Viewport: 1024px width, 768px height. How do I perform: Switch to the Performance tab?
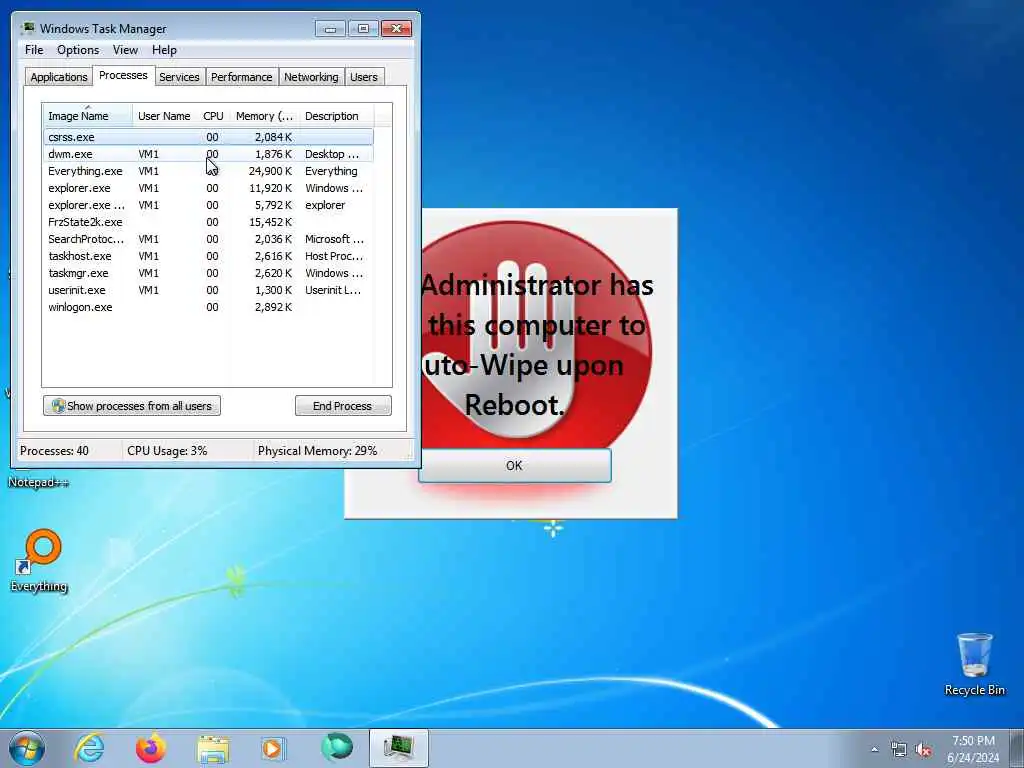pos(241,77)
